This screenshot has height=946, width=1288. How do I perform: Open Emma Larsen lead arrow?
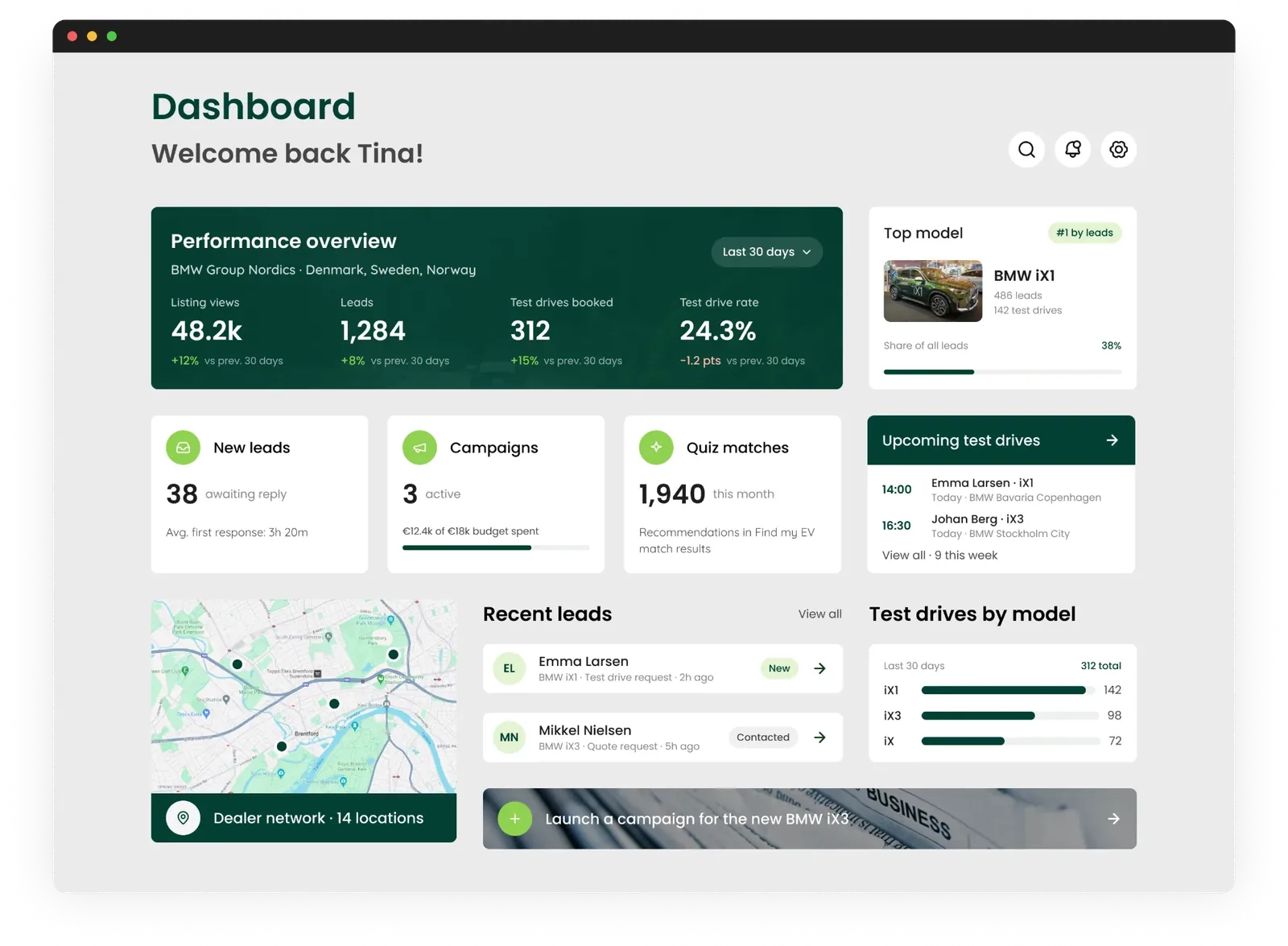tap(819, 668)
